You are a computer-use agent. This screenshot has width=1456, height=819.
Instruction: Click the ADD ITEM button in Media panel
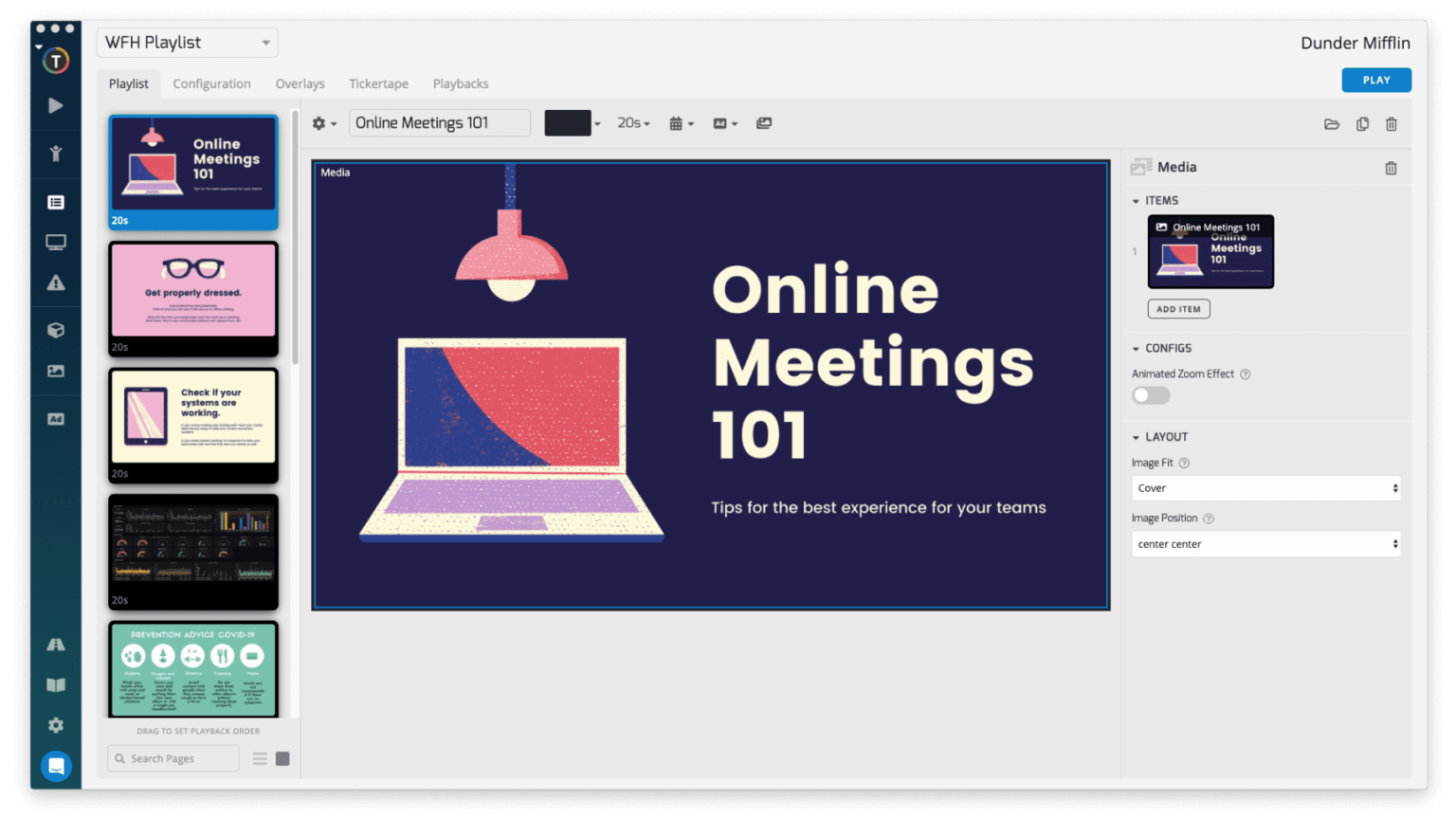coord(1178,308)
